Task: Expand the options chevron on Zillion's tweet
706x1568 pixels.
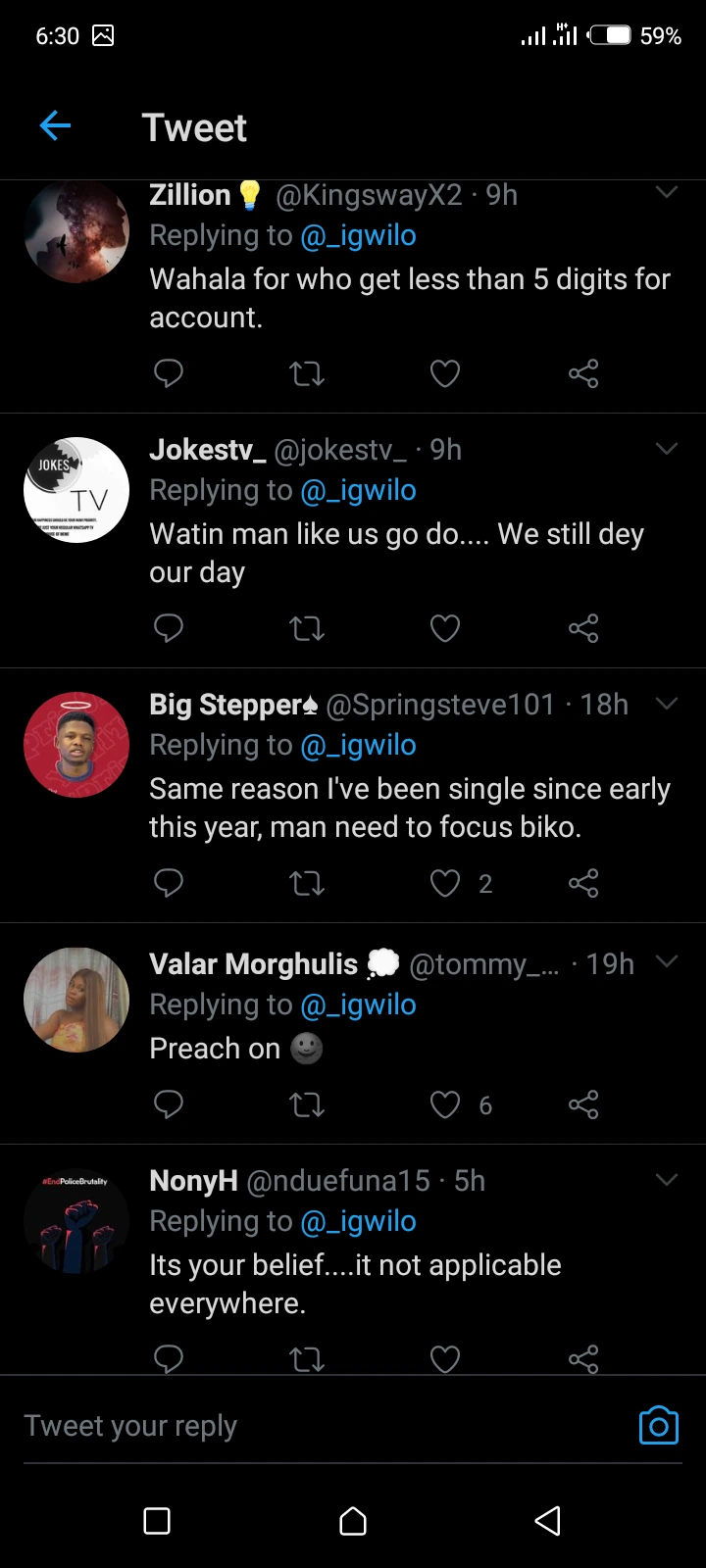Action: pyautogui.click(x=667, y=193)
